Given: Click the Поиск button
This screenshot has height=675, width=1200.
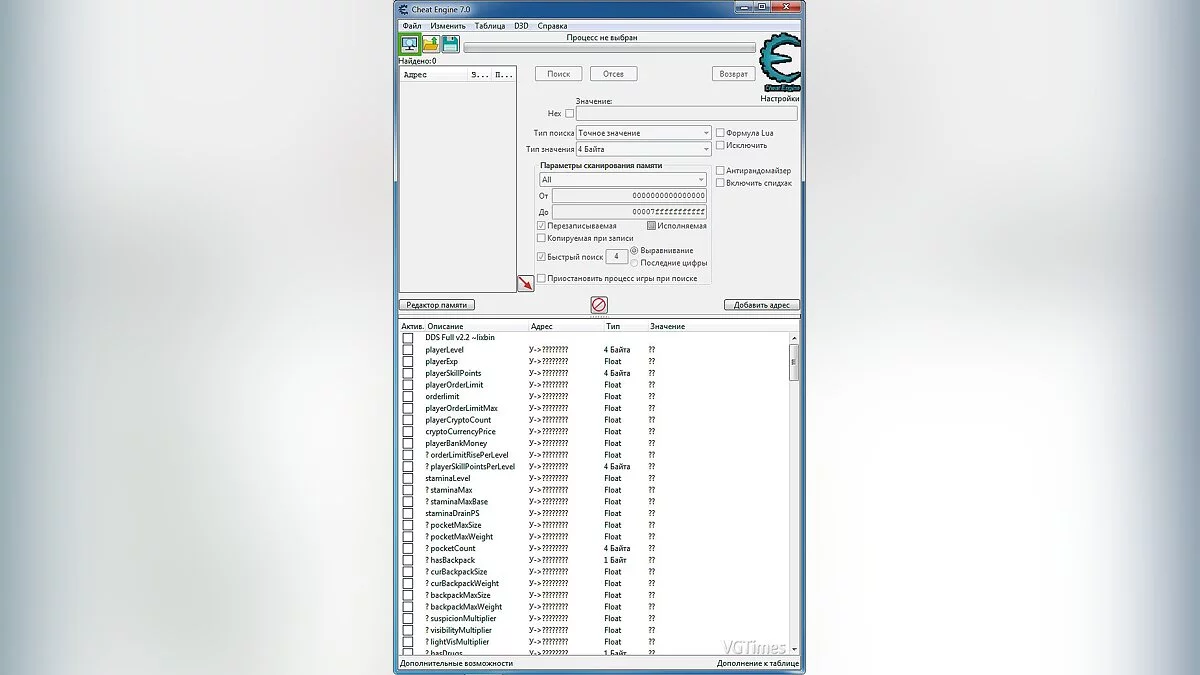Looking at the screenshot, I should point(559,73).
